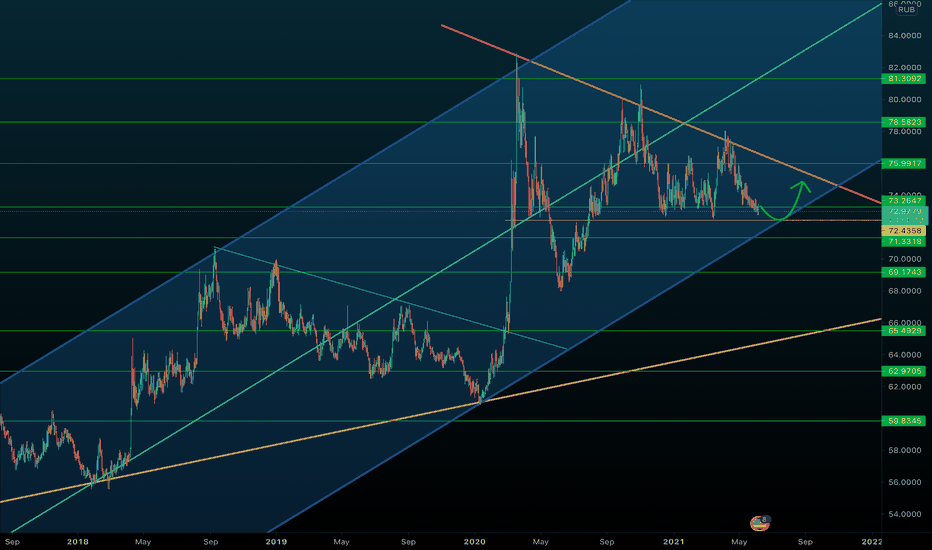Screen dimensions: 932x550
Task: Select the 62.9705 price level label
Action: 904,371
